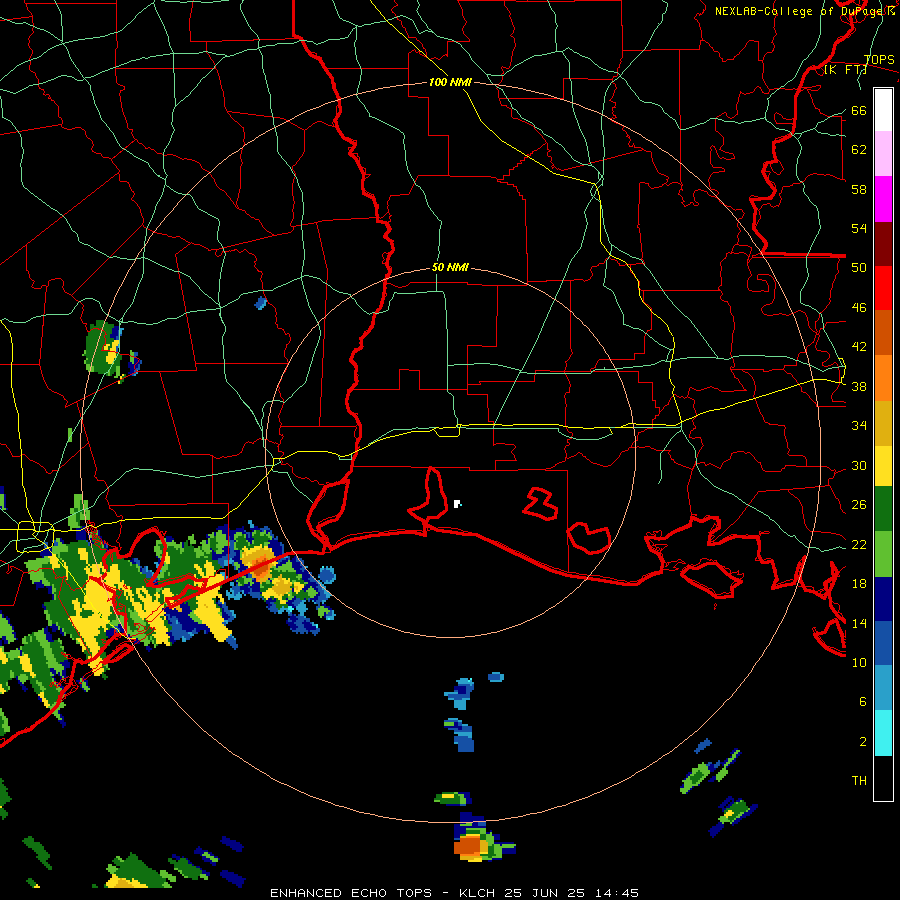This screenshot has width=900, height=900.
Task: Click the "ENHANCED ECHO TOPS" product title
Action: coord(351,893)
